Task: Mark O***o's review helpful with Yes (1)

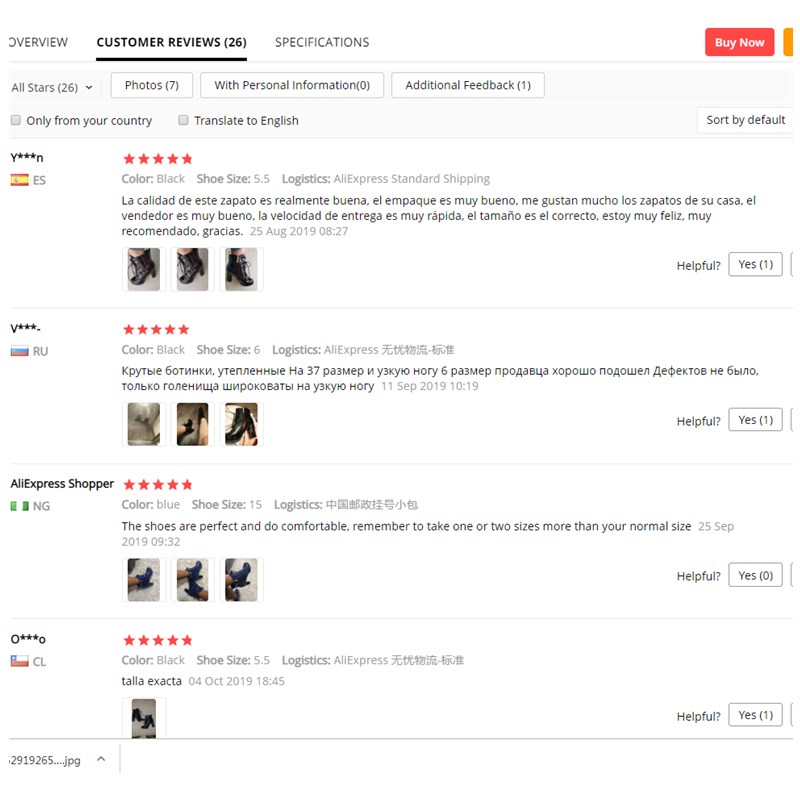Action: point(755,715)
